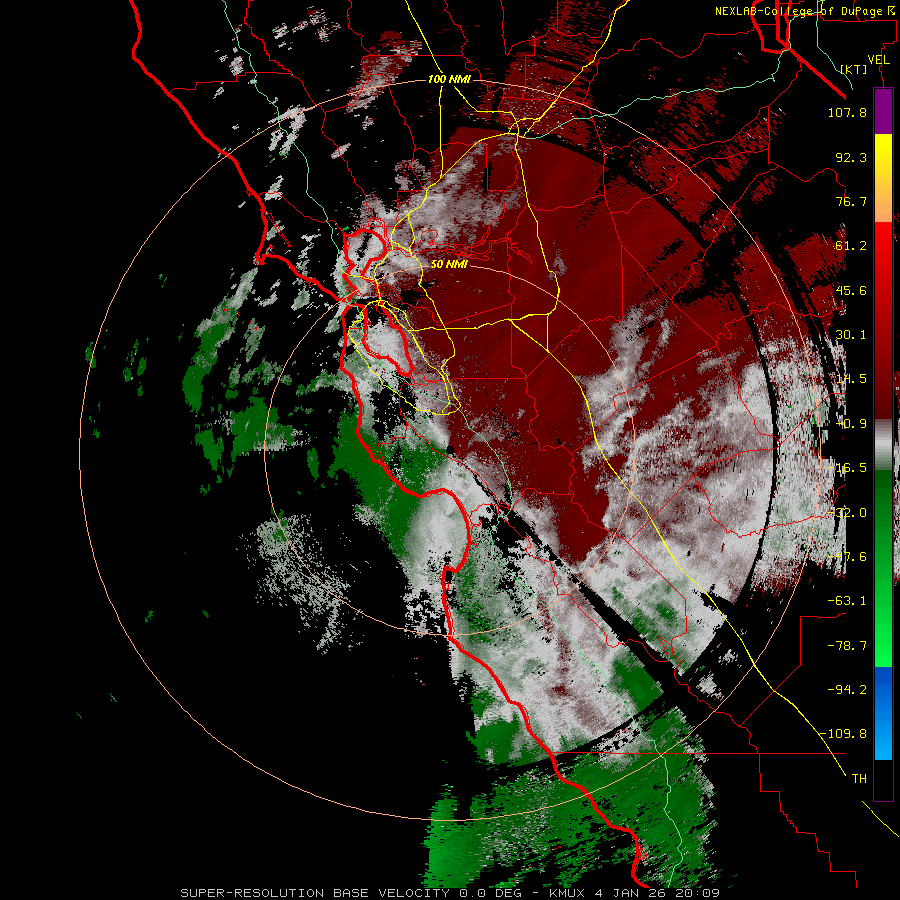Click the 45.6 velocity scale value

click(x=851, y=290)
